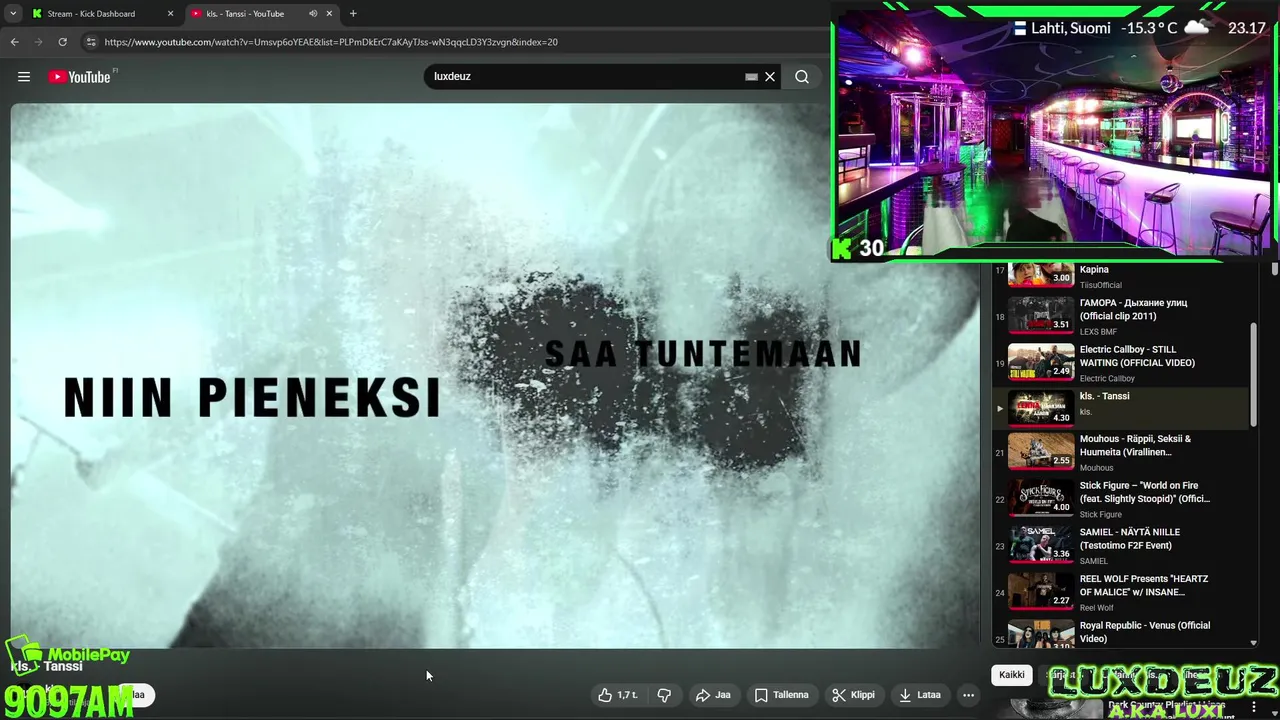The width and height of the screenshot is (1280, 720).
Task: Reload the current page
Action: [62, 42]
